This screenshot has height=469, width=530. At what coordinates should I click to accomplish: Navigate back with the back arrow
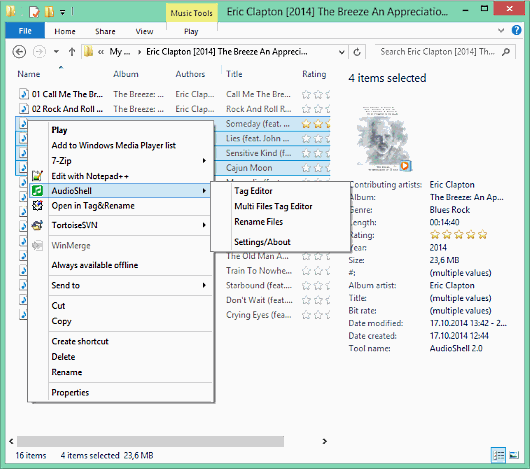[x=19, y=52]
